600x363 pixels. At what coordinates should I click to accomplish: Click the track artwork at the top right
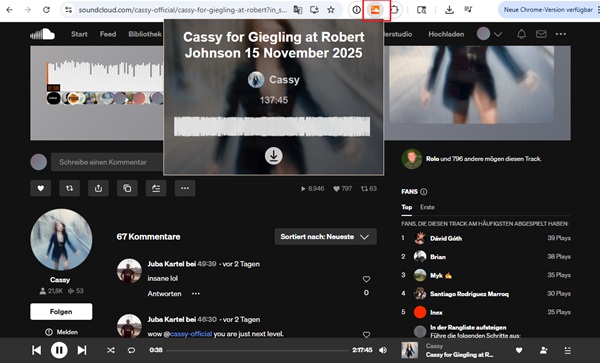point(471,85)
